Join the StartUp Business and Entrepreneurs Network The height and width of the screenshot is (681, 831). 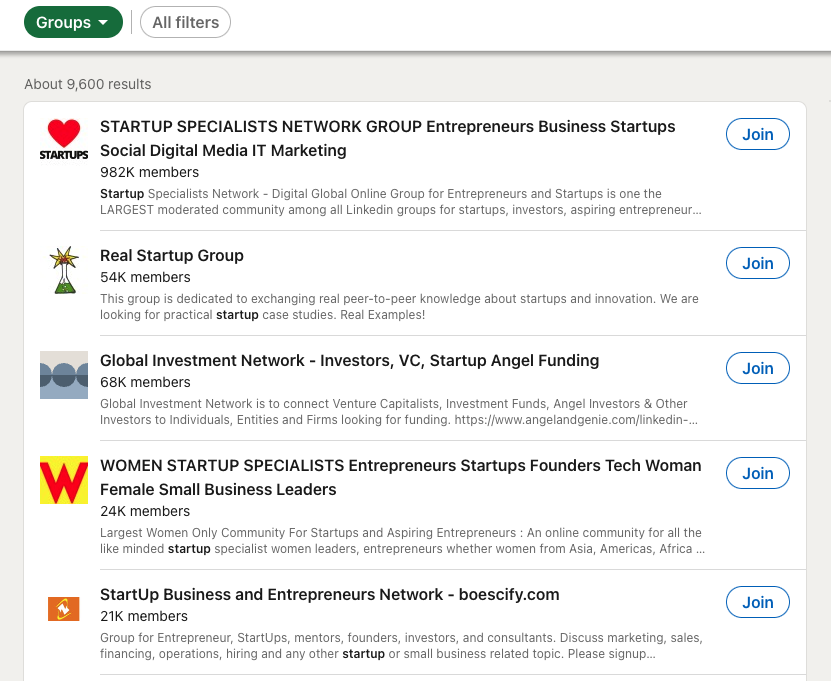(x=757, y=602)
